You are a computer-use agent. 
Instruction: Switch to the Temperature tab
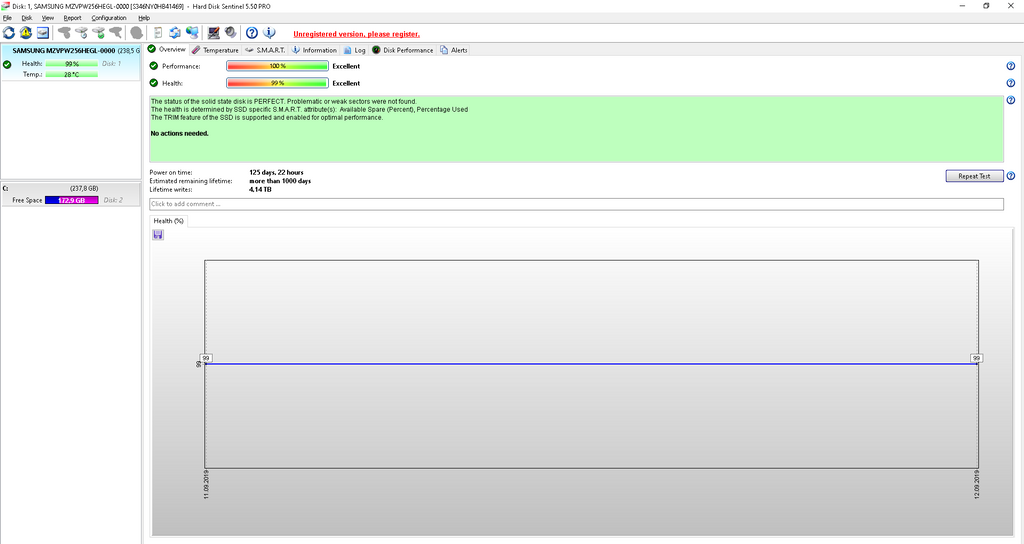216,50
